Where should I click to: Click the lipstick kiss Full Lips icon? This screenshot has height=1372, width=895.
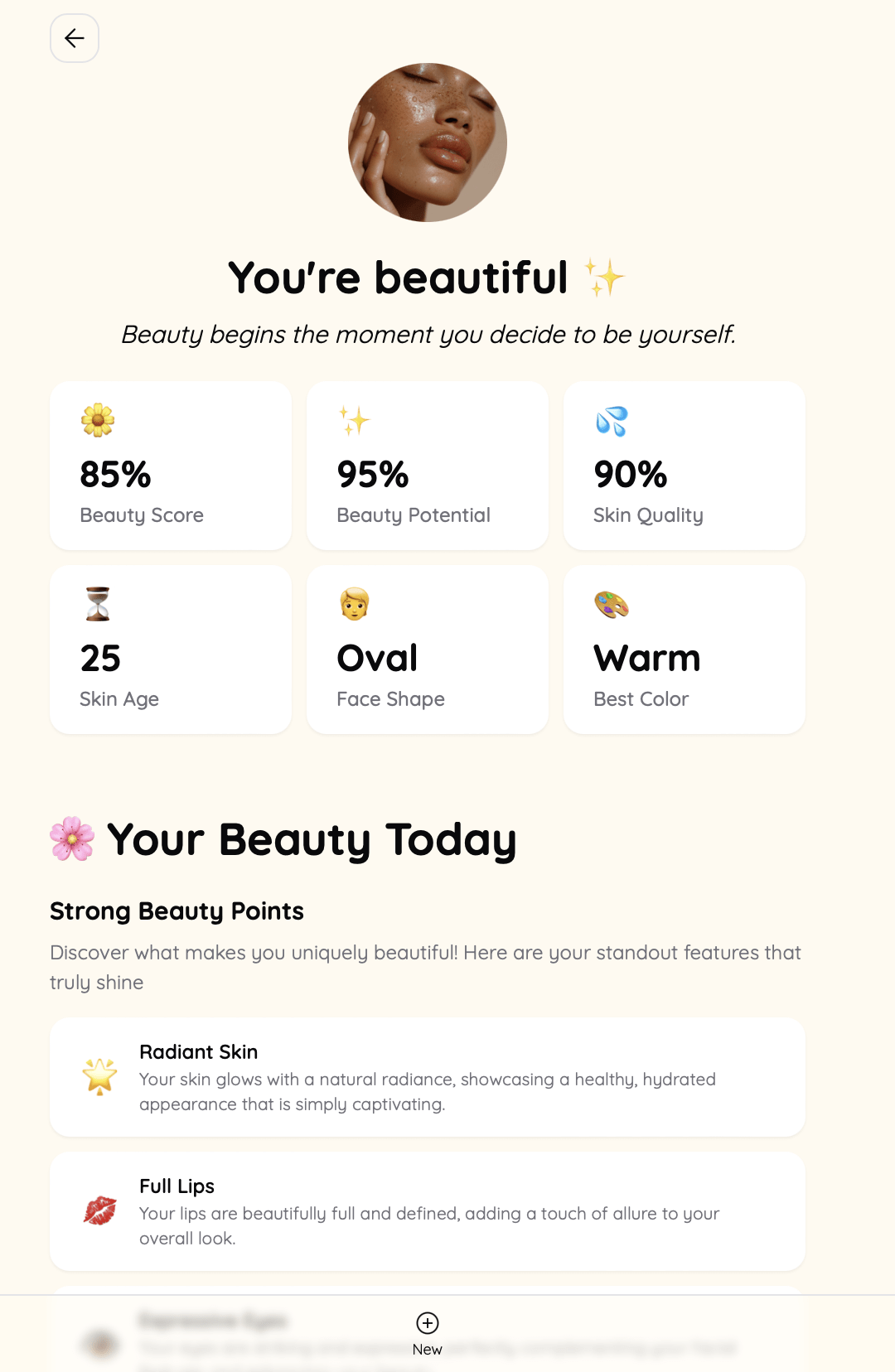99,1210
